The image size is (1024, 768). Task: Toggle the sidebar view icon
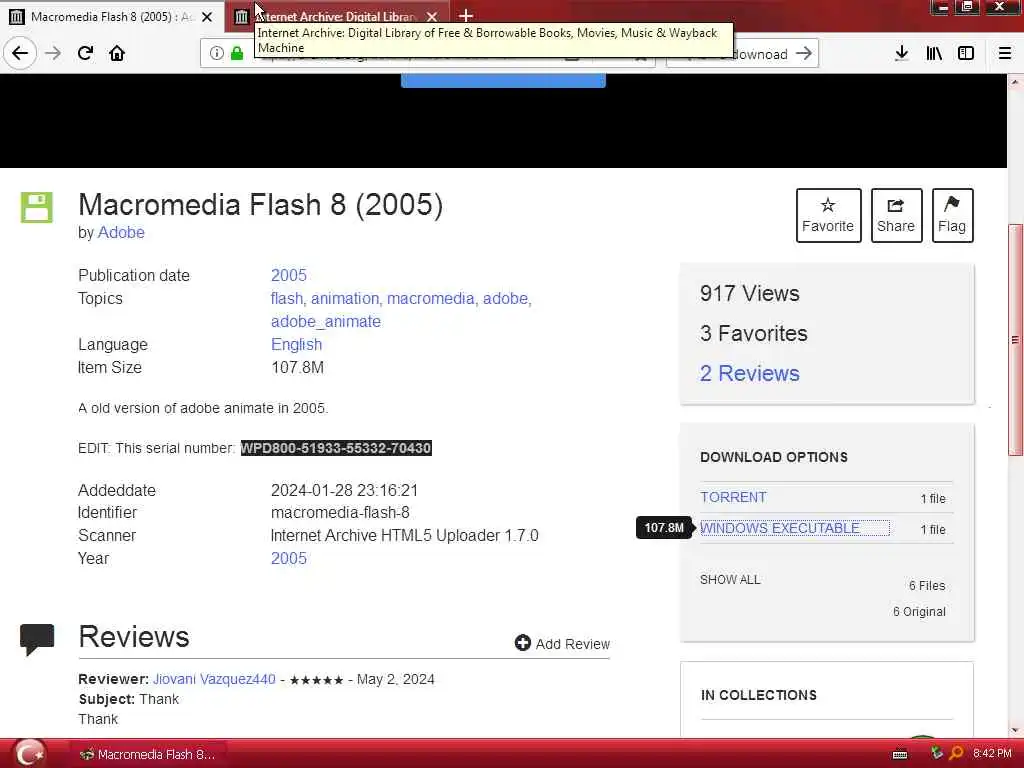click(966, 54)
